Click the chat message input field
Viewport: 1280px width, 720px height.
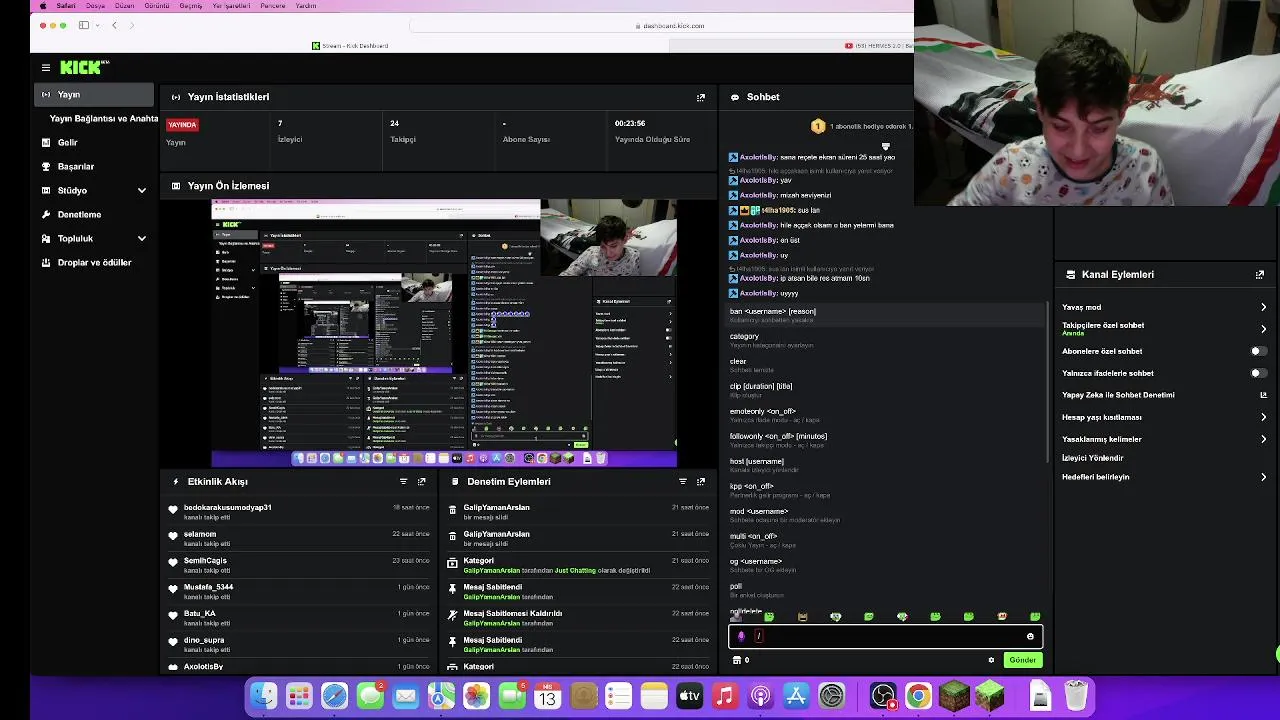[x=885, y=636]
